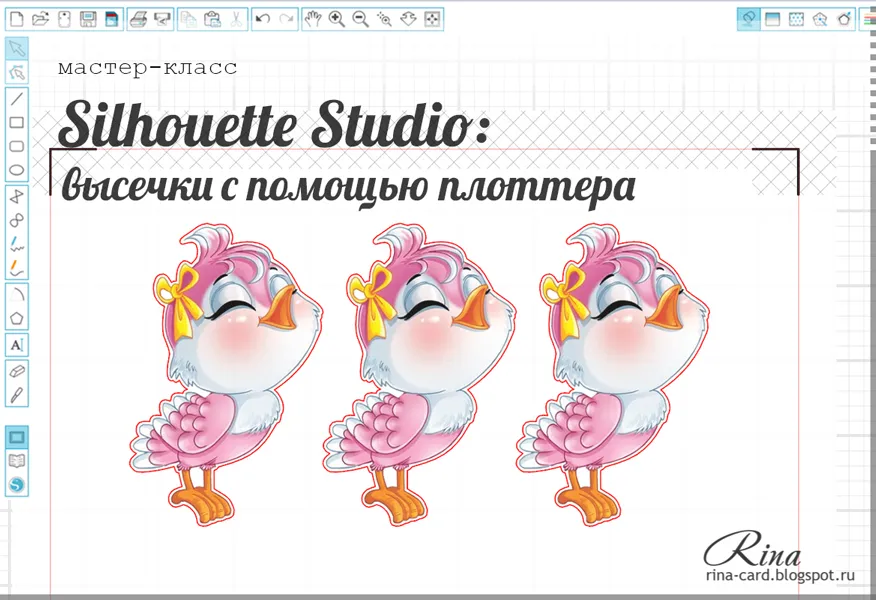Select the Pan hand tool

tap(313, 20)
